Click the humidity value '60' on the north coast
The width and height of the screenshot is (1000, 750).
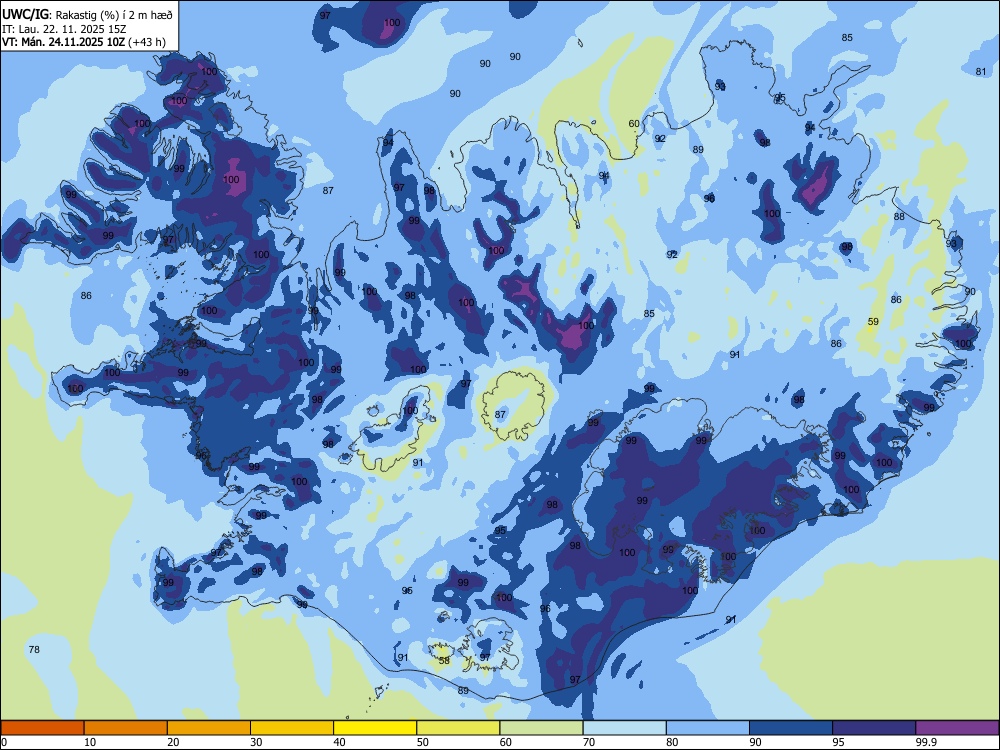point(634,124)
